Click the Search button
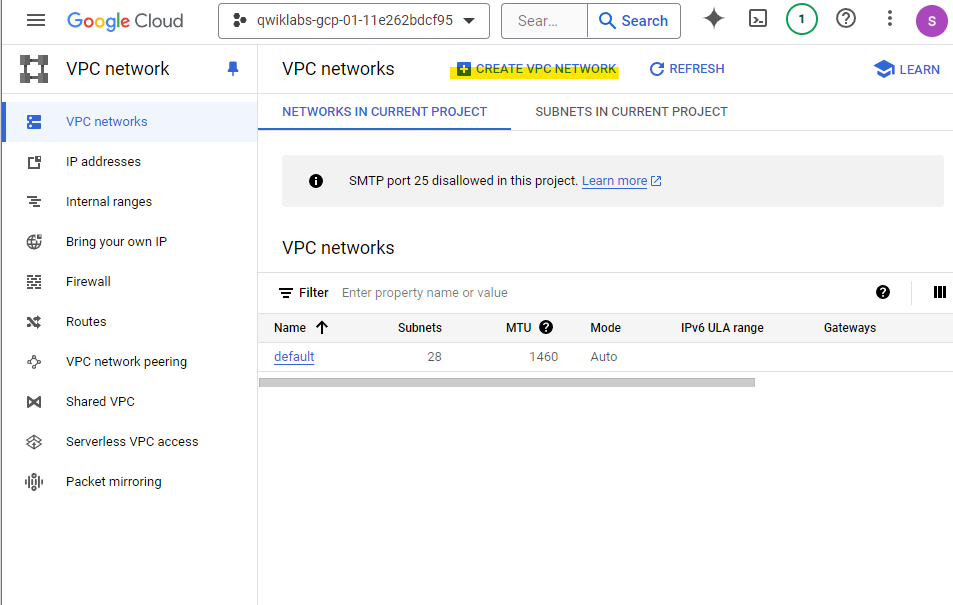Viewport: 953px width, 605px height. (x=633, y=21)
